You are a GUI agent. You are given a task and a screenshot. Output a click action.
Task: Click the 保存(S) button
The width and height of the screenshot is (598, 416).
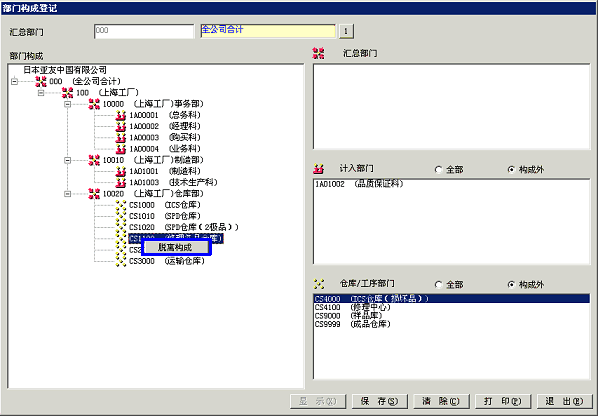point(379,401)
